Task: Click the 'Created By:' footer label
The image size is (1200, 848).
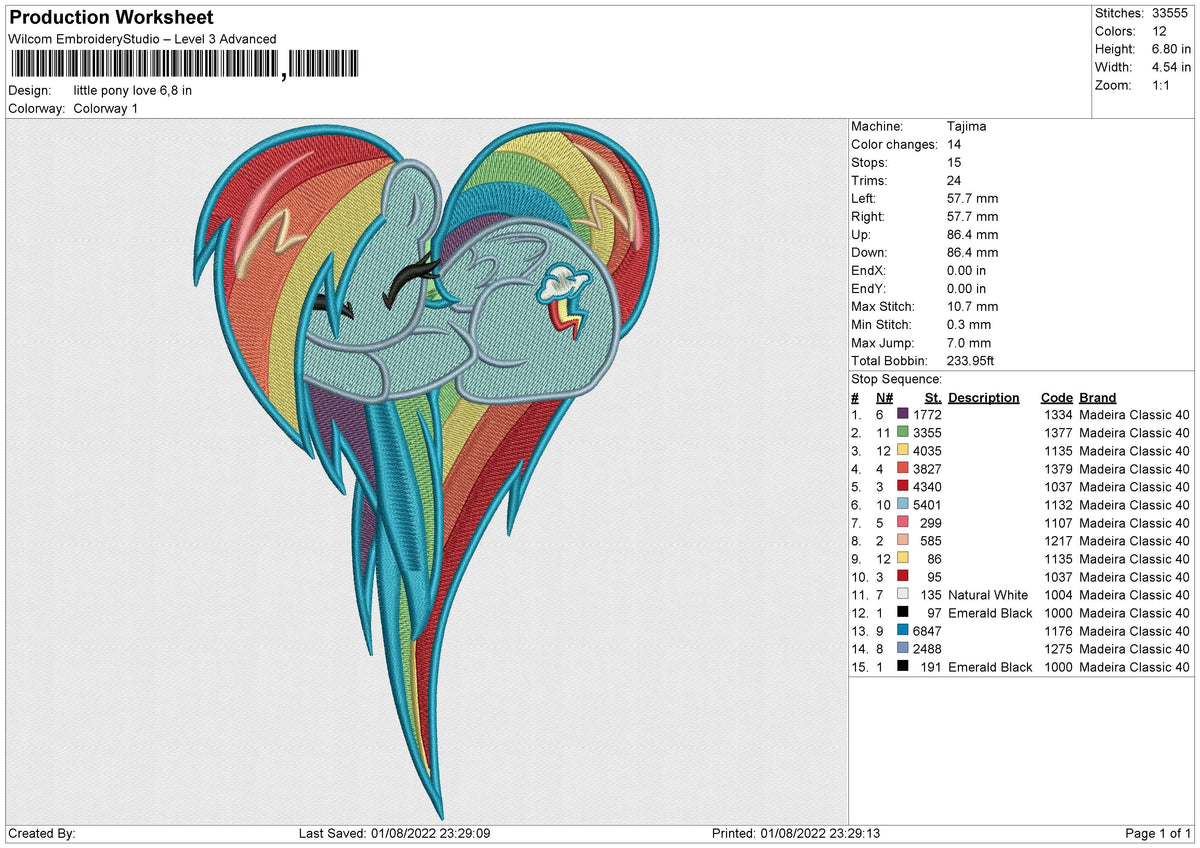Action: tap(42, 833)
